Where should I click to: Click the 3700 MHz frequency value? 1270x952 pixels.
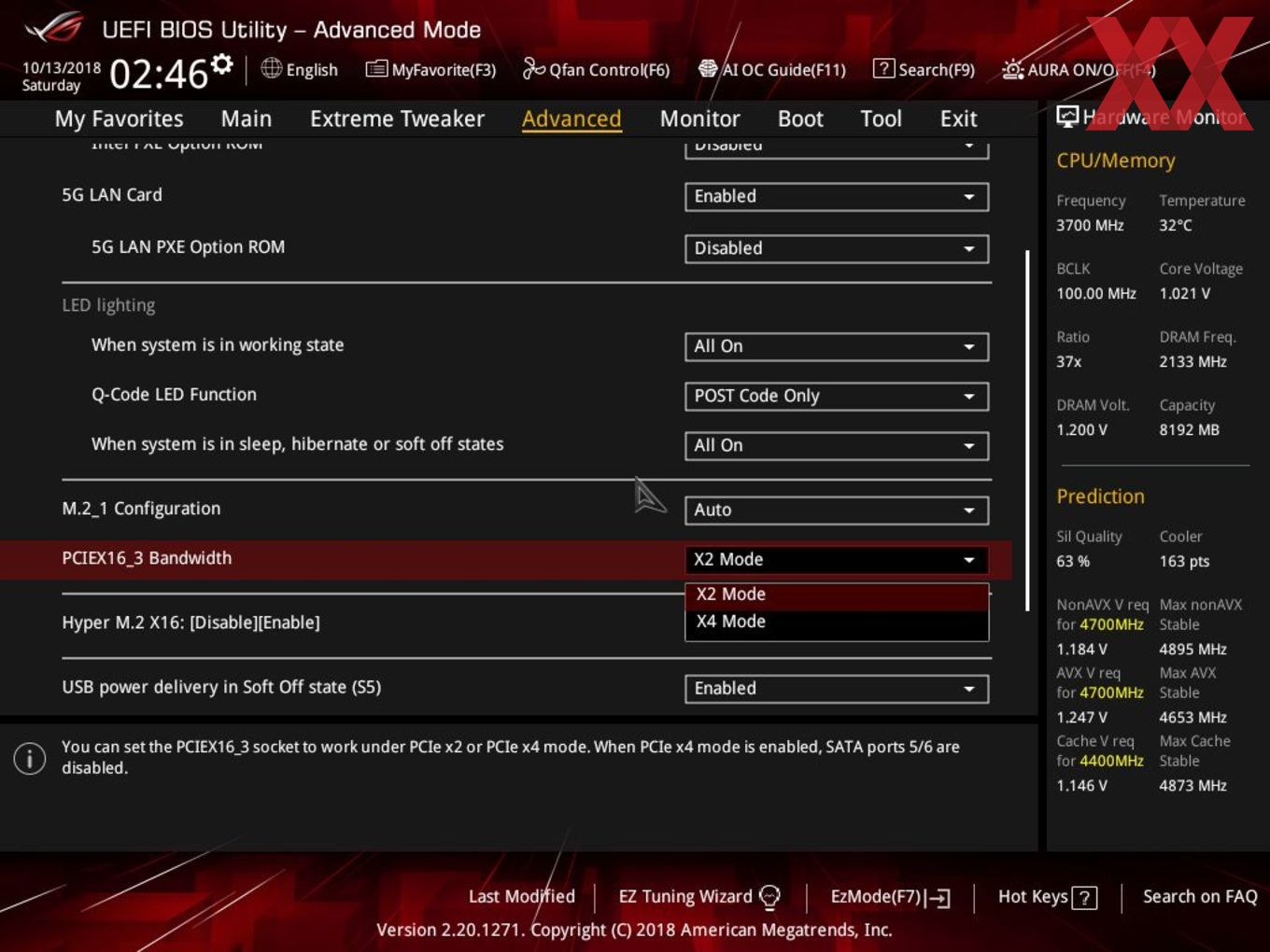coord(1090,225)
